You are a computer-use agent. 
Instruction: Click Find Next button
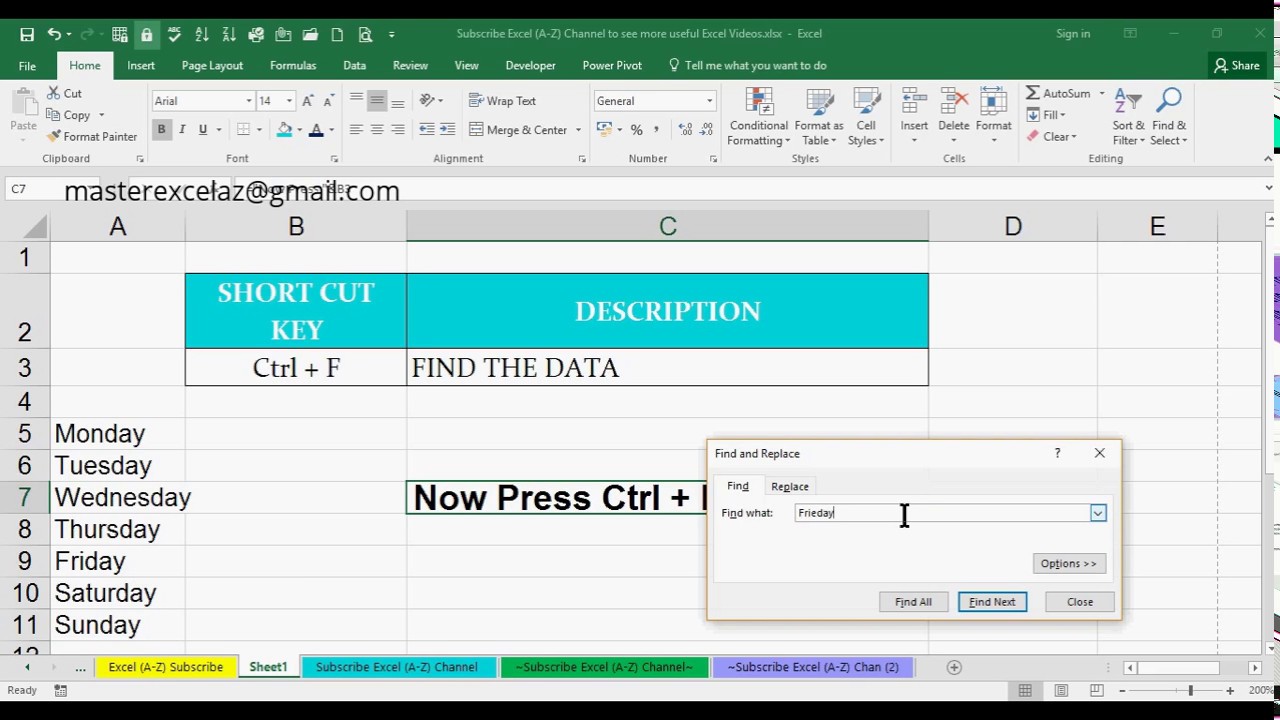pos(992,602)
